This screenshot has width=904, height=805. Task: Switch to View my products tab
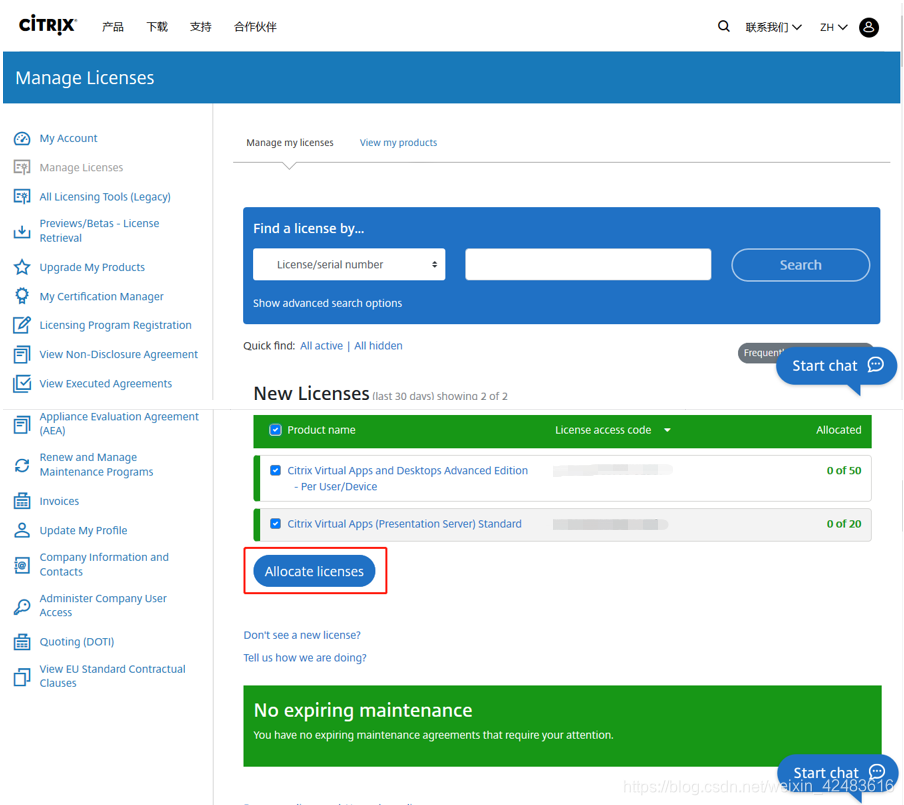[398, 142]
